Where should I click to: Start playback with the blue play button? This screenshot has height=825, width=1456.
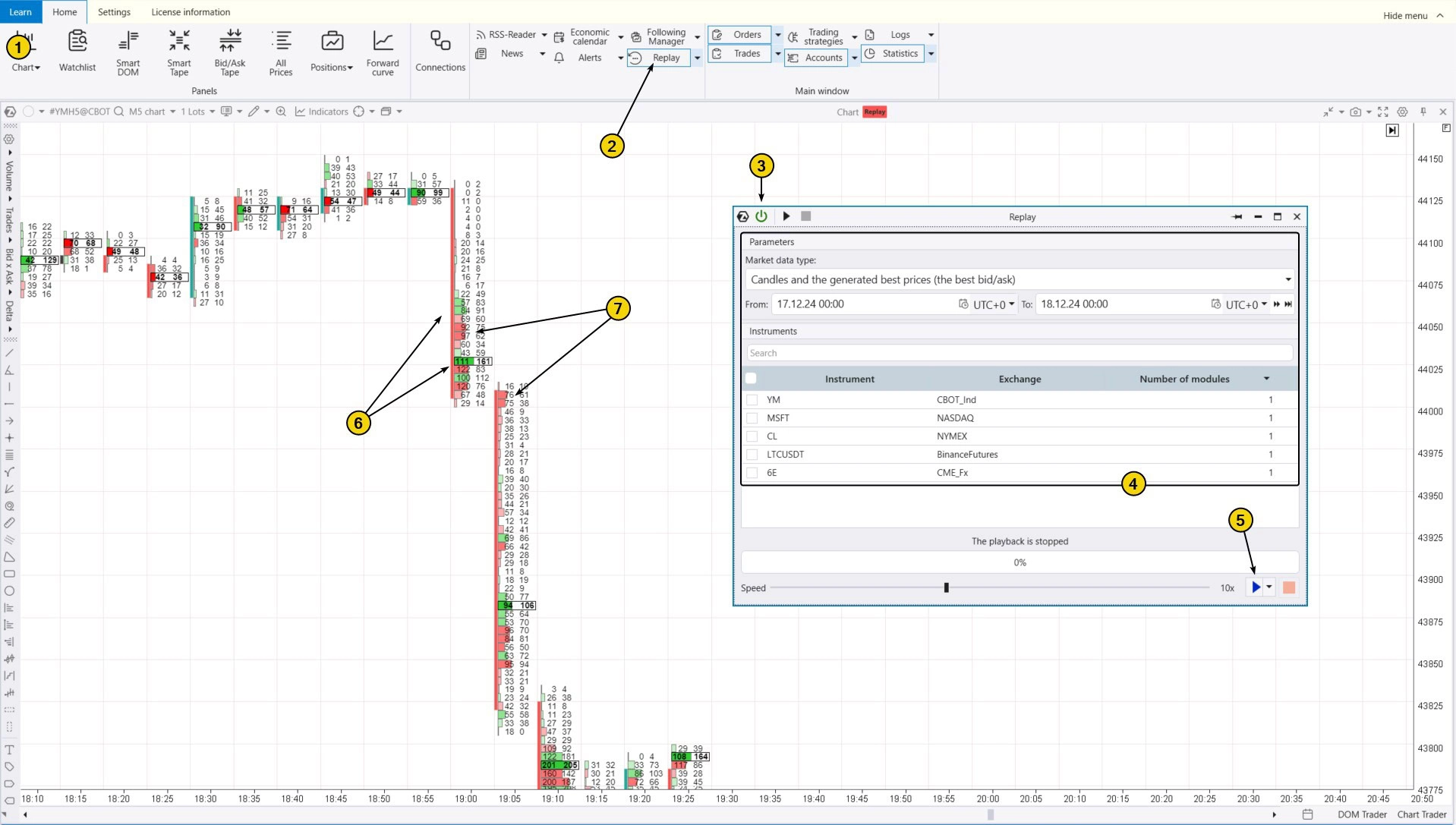pyautogui.click(x=1256, y=587)
